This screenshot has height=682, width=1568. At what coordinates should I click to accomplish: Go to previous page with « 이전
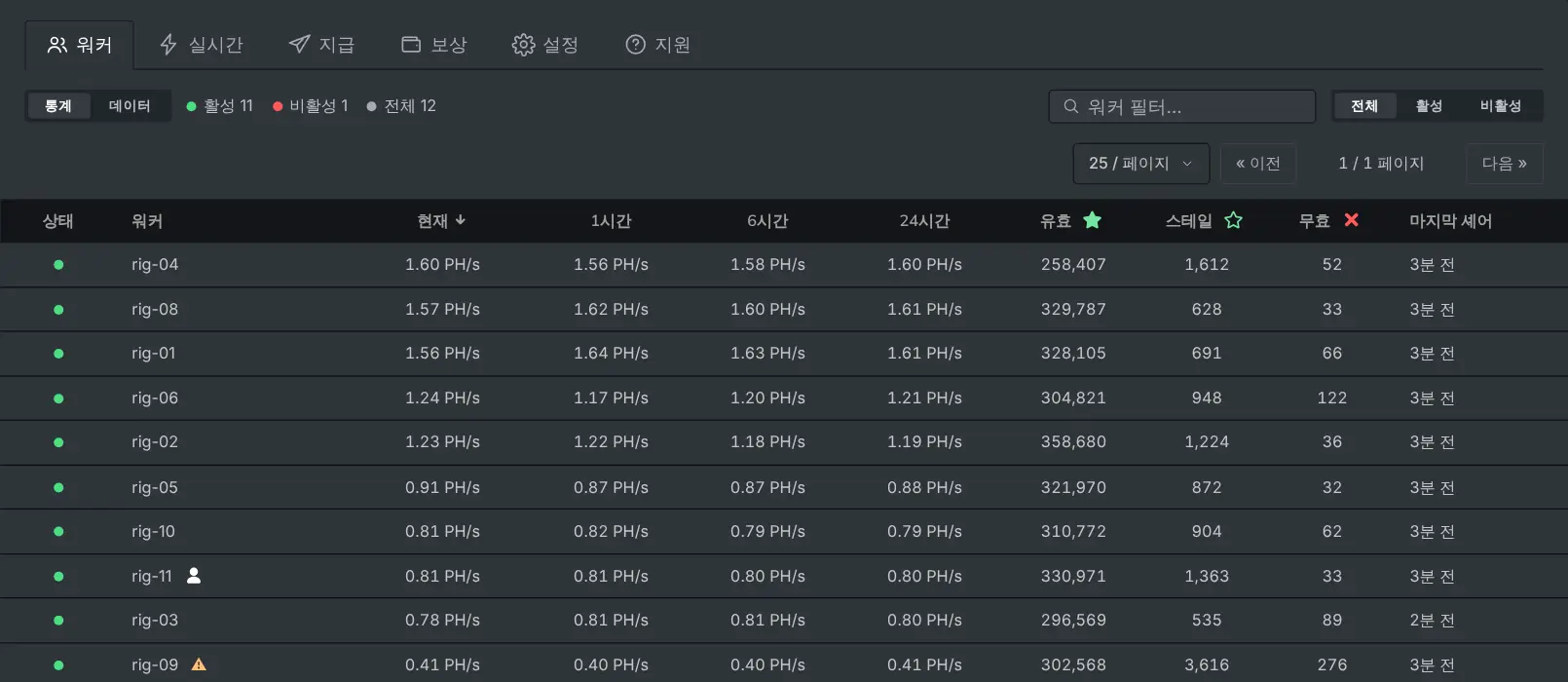point(1258,164)
